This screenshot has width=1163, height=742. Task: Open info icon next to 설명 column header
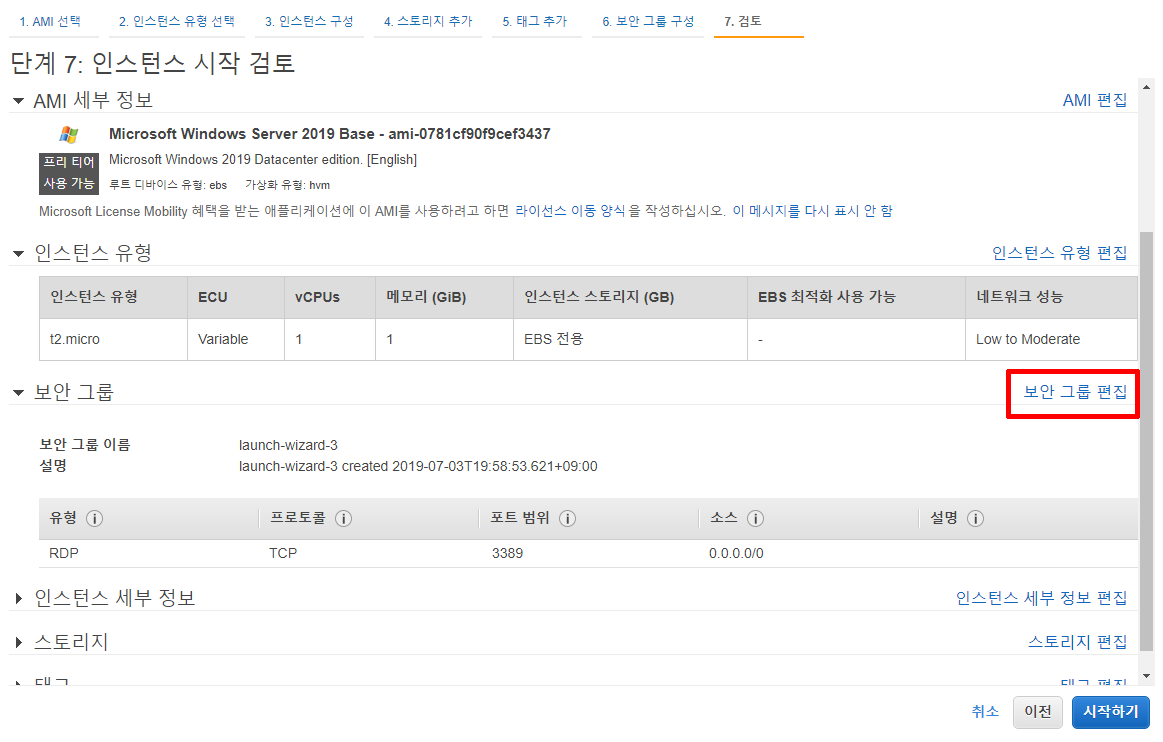[x=975, y=519]
